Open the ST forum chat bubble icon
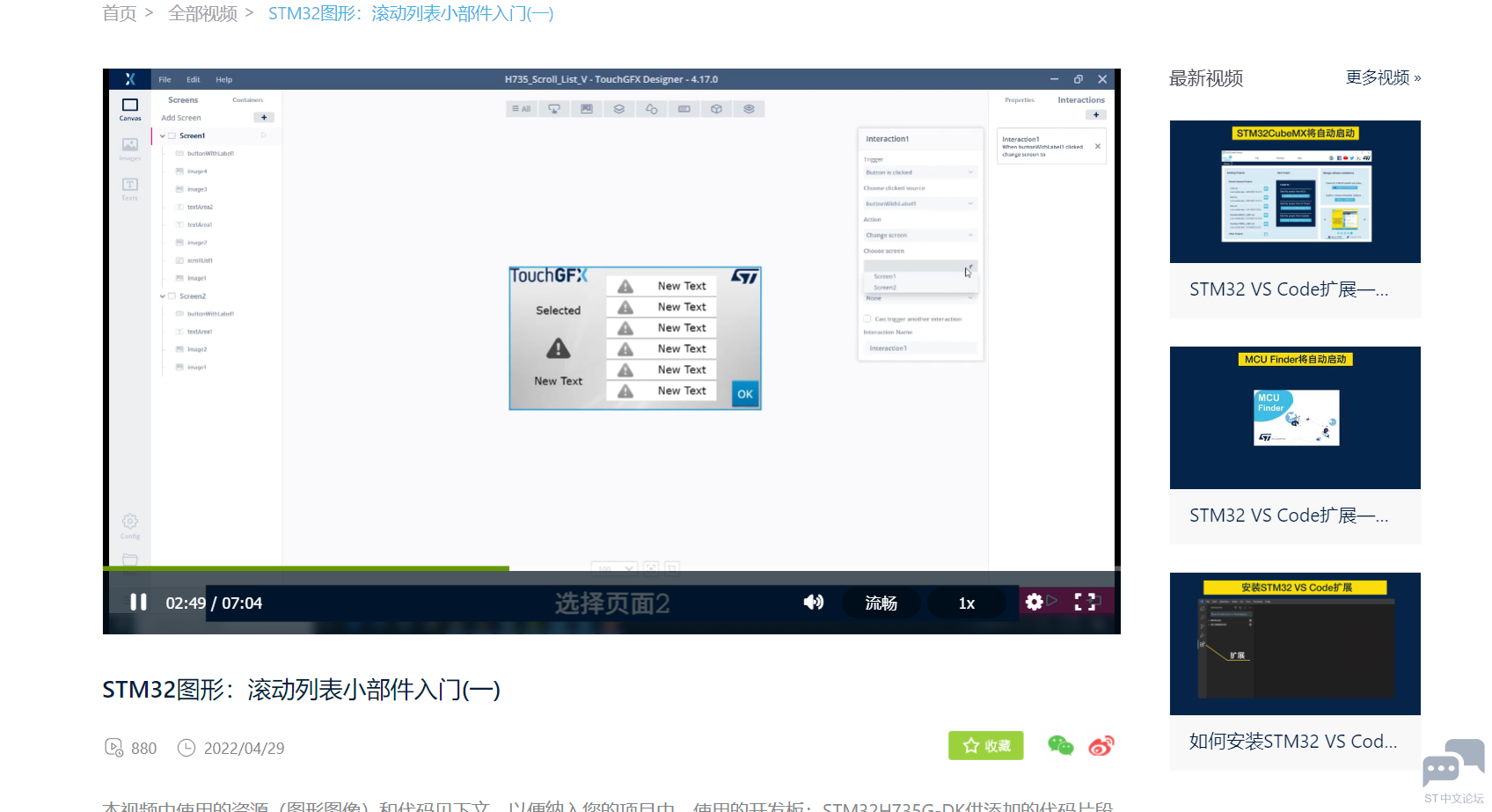Screen dimensions: 1492x812 click(1453, 763)
